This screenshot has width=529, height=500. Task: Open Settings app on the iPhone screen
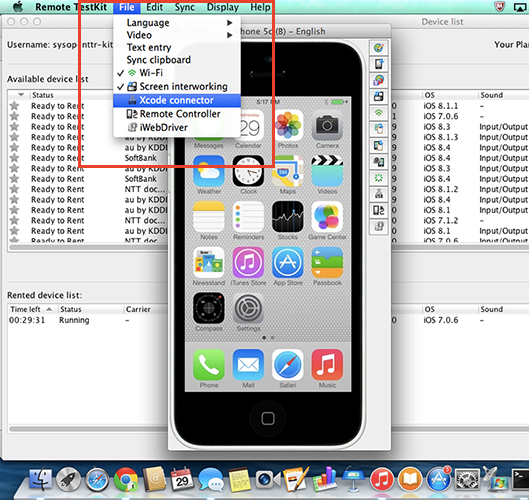248,308
